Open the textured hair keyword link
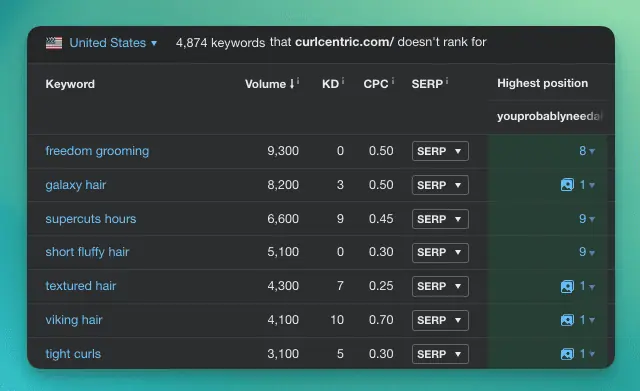This screenshot has height=391, width=640. [x=80, y=286]
